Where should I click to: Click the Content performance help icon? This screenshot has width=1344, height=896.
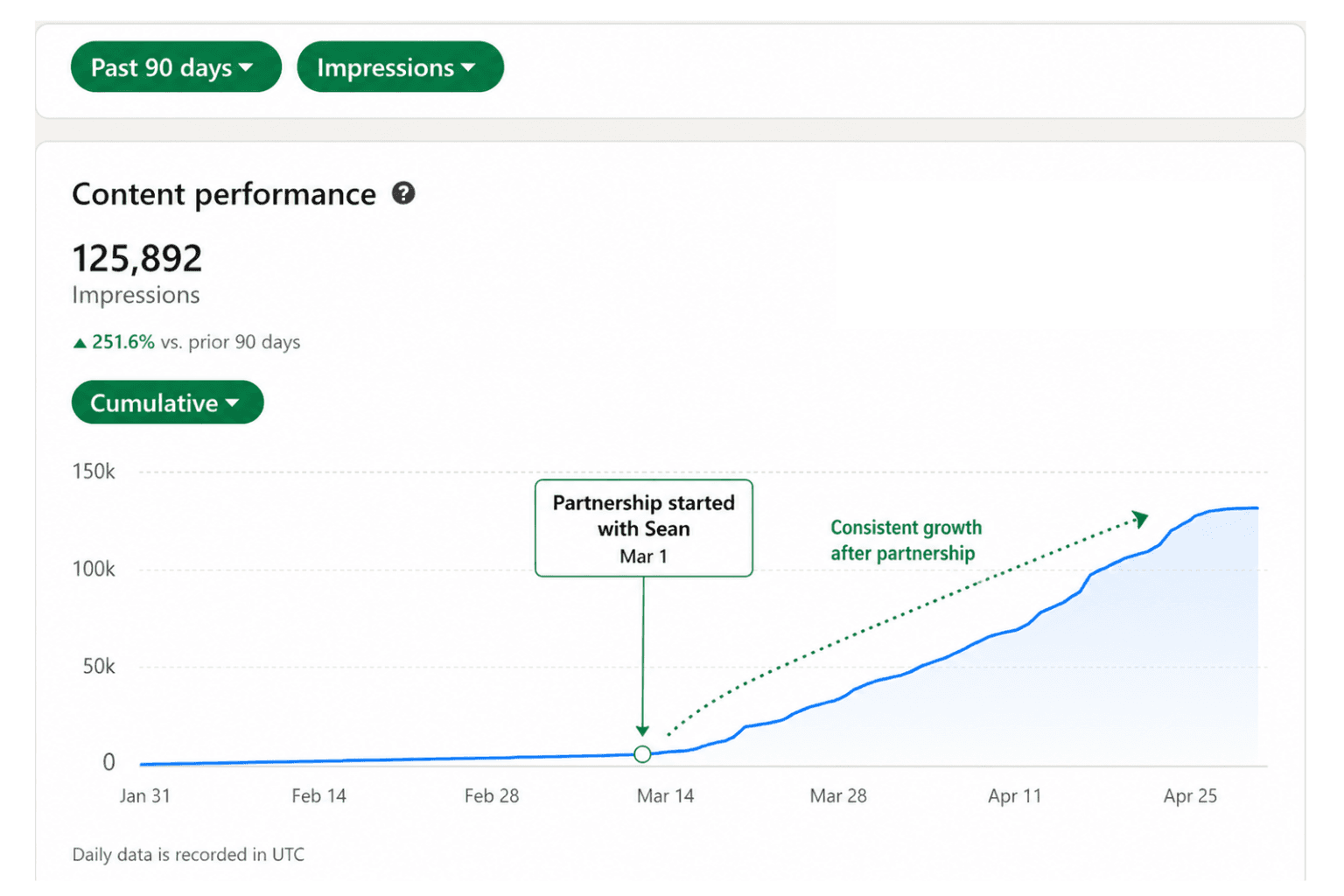point(403,193)
